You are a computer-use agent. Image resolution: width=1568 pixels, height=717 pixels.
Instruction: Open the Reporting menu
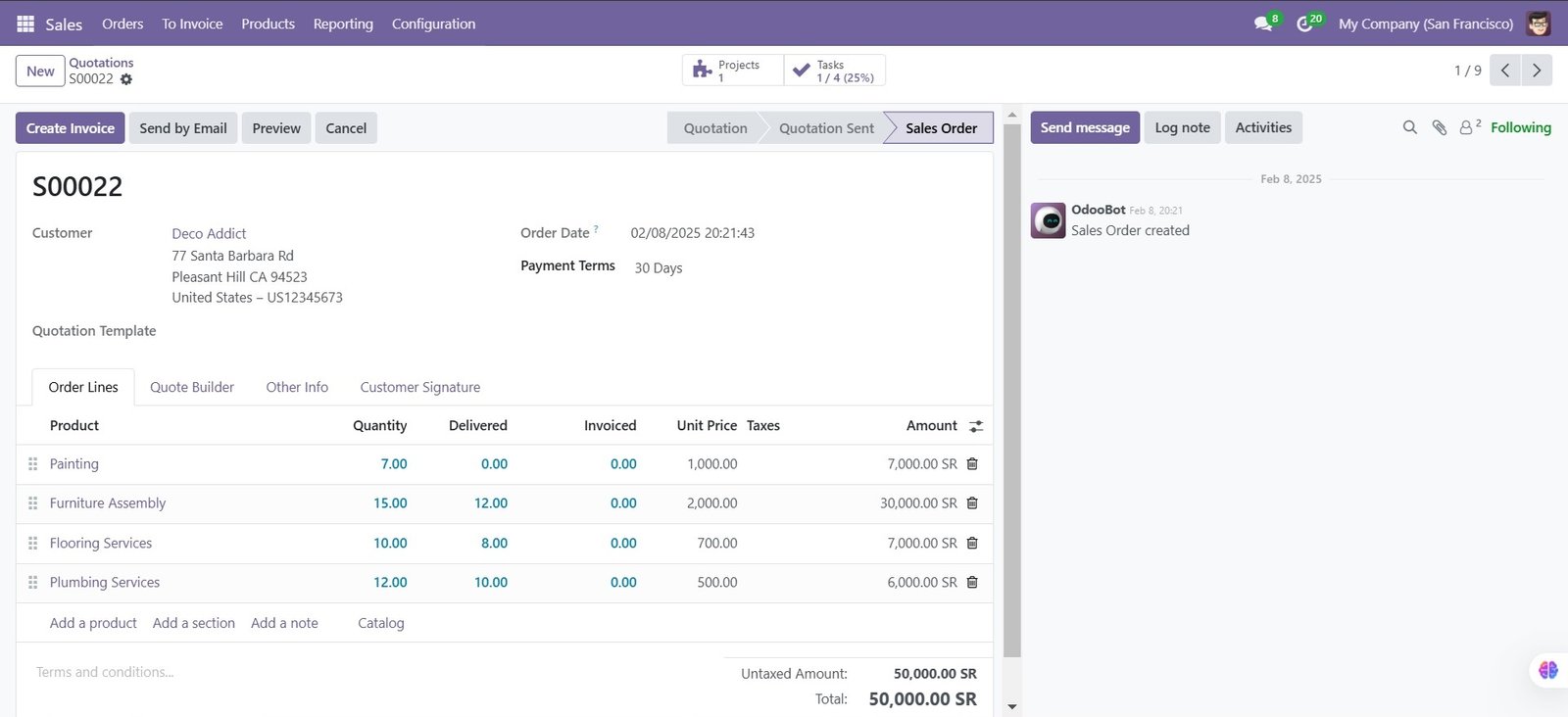[343, 24]
